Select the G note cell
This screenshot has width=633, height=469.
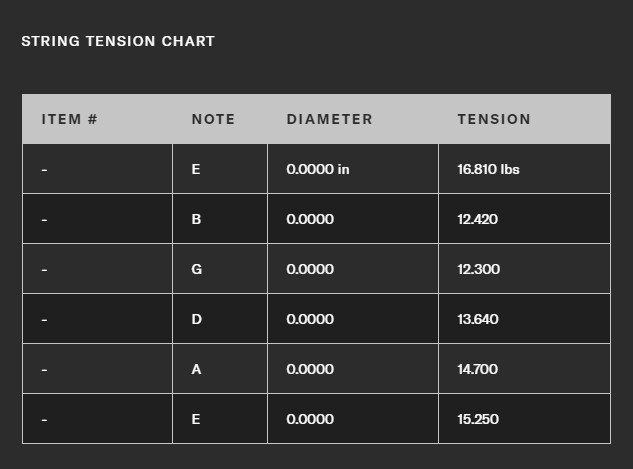click(196, 269)
